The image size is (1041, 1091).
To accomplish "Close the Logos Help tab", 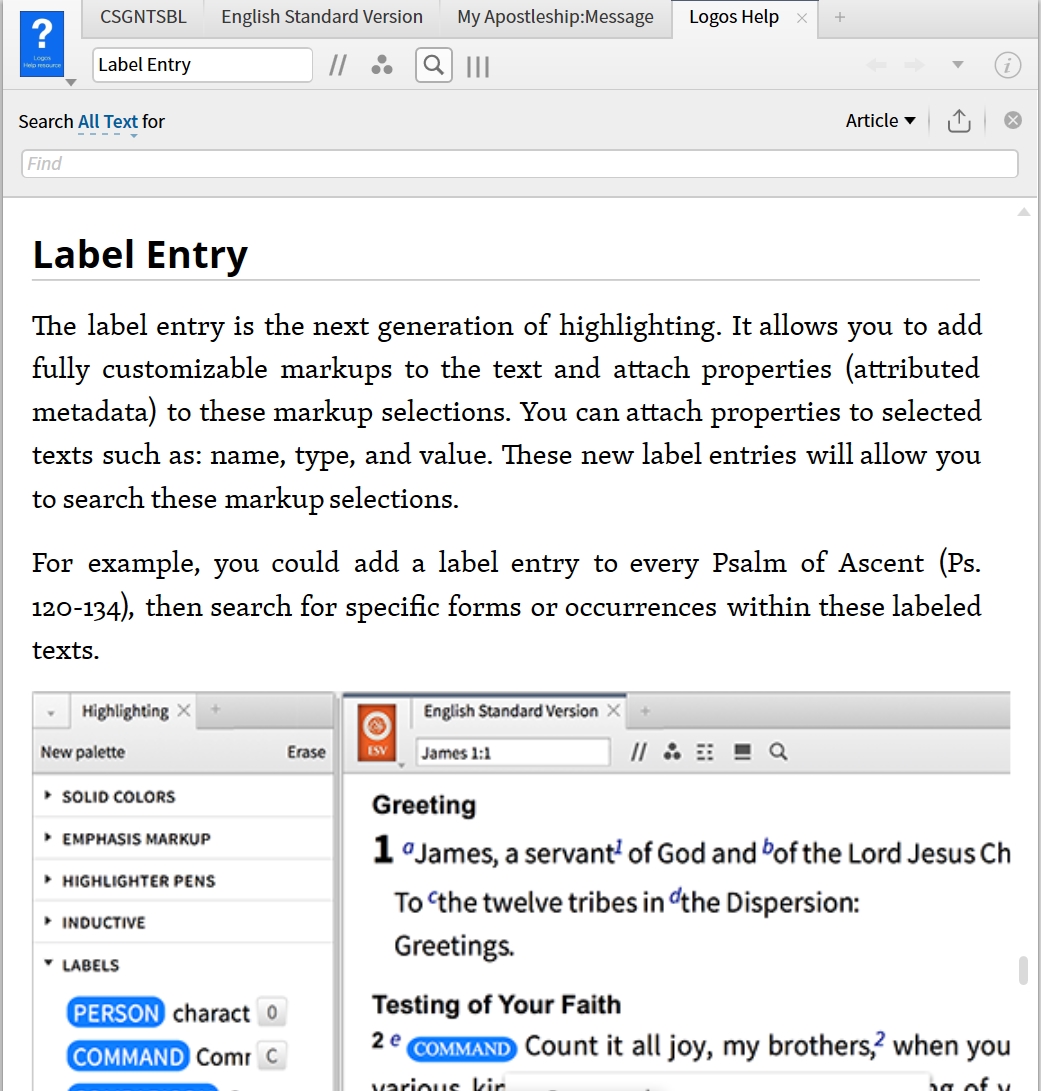I will tap(802, 18).
